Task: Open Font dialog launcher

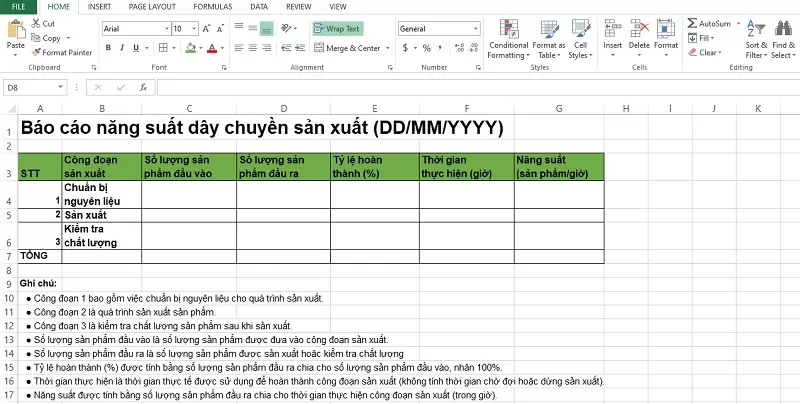Action: (224, 67)
